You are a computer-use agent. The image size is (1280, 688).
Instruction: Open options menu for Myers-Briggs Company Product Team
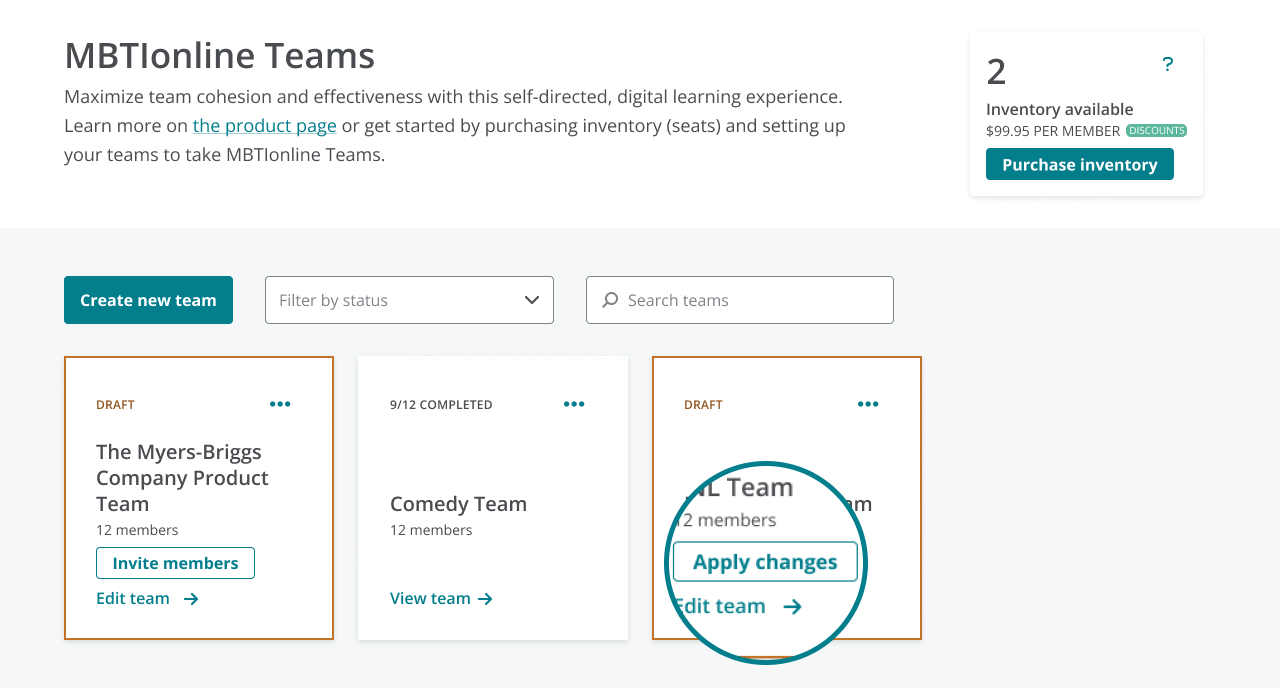pyautogui.click(x=280, y=404)
